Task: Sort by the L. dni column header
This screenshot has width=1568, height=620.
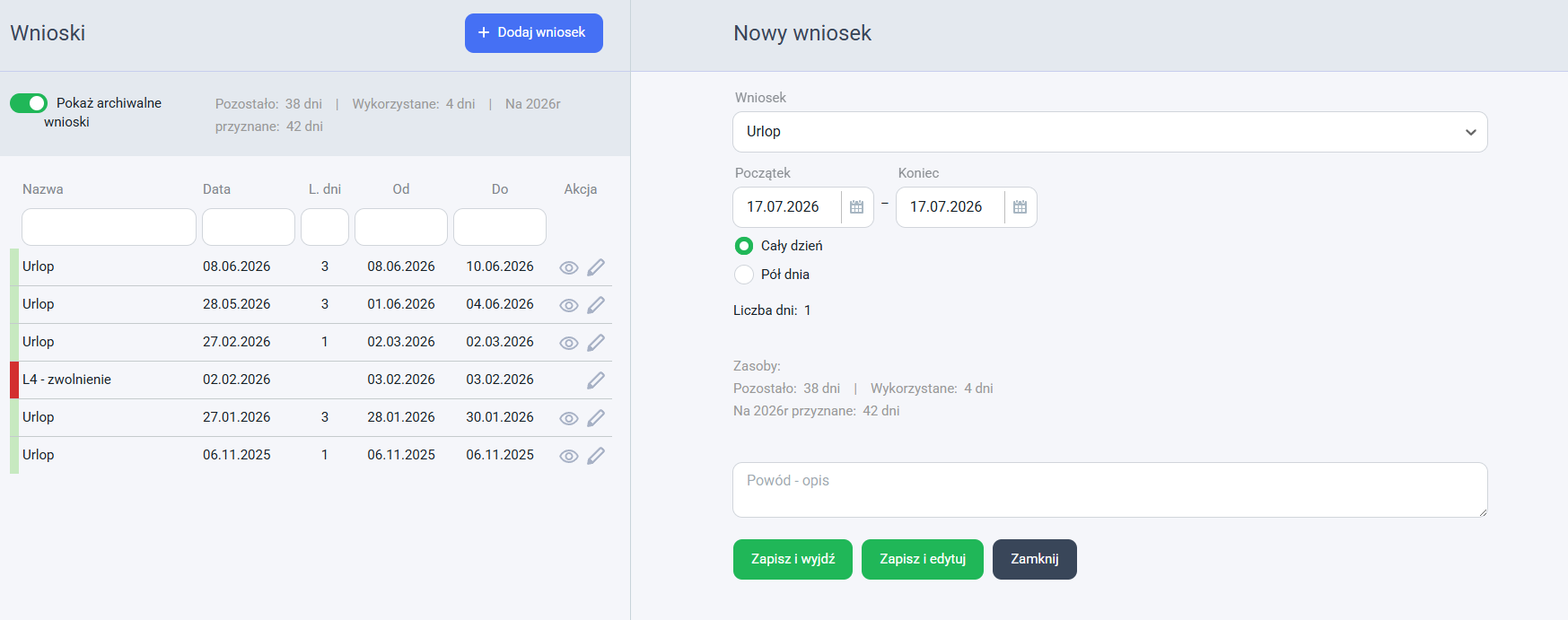Action: (x=325, y=189)
